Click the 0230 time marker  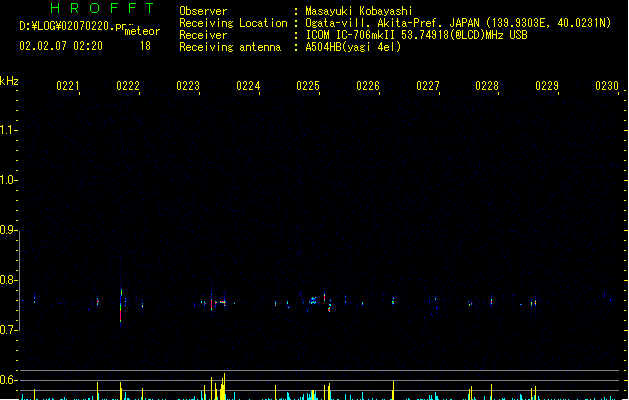[607, 86]
